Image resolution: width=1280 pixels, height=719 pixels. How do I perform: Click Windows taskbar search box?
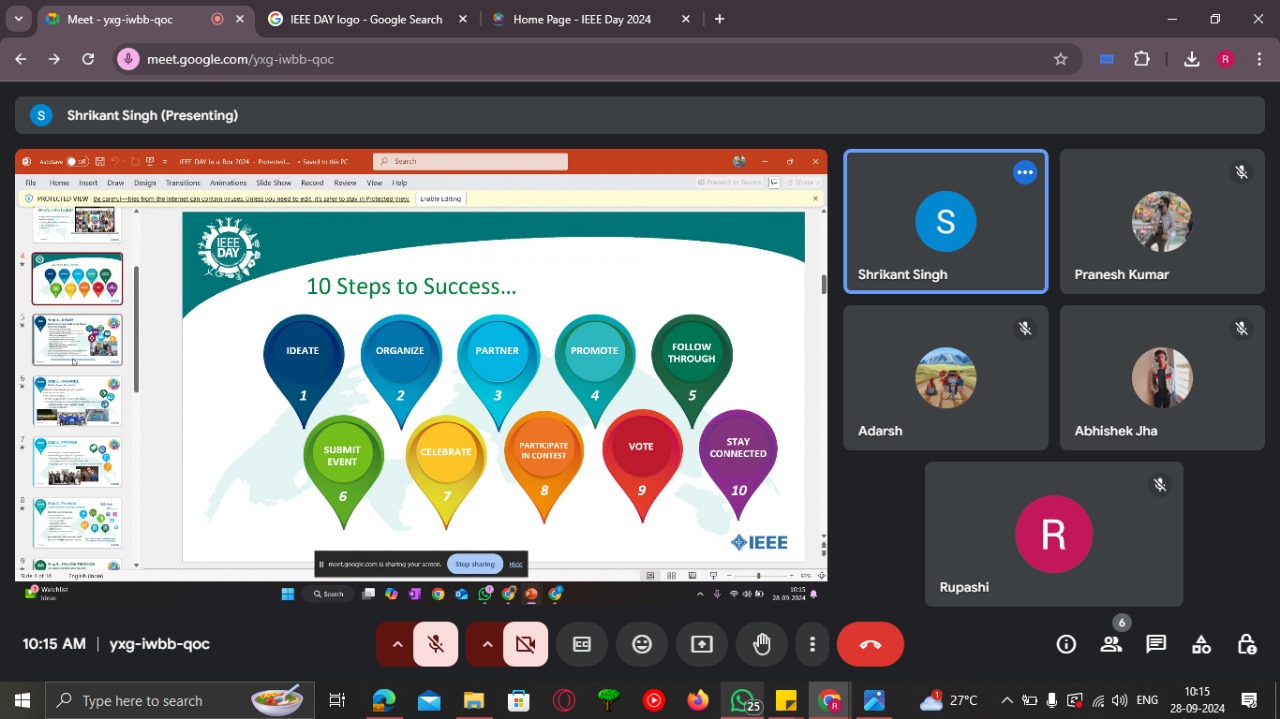tap(180, 701)
